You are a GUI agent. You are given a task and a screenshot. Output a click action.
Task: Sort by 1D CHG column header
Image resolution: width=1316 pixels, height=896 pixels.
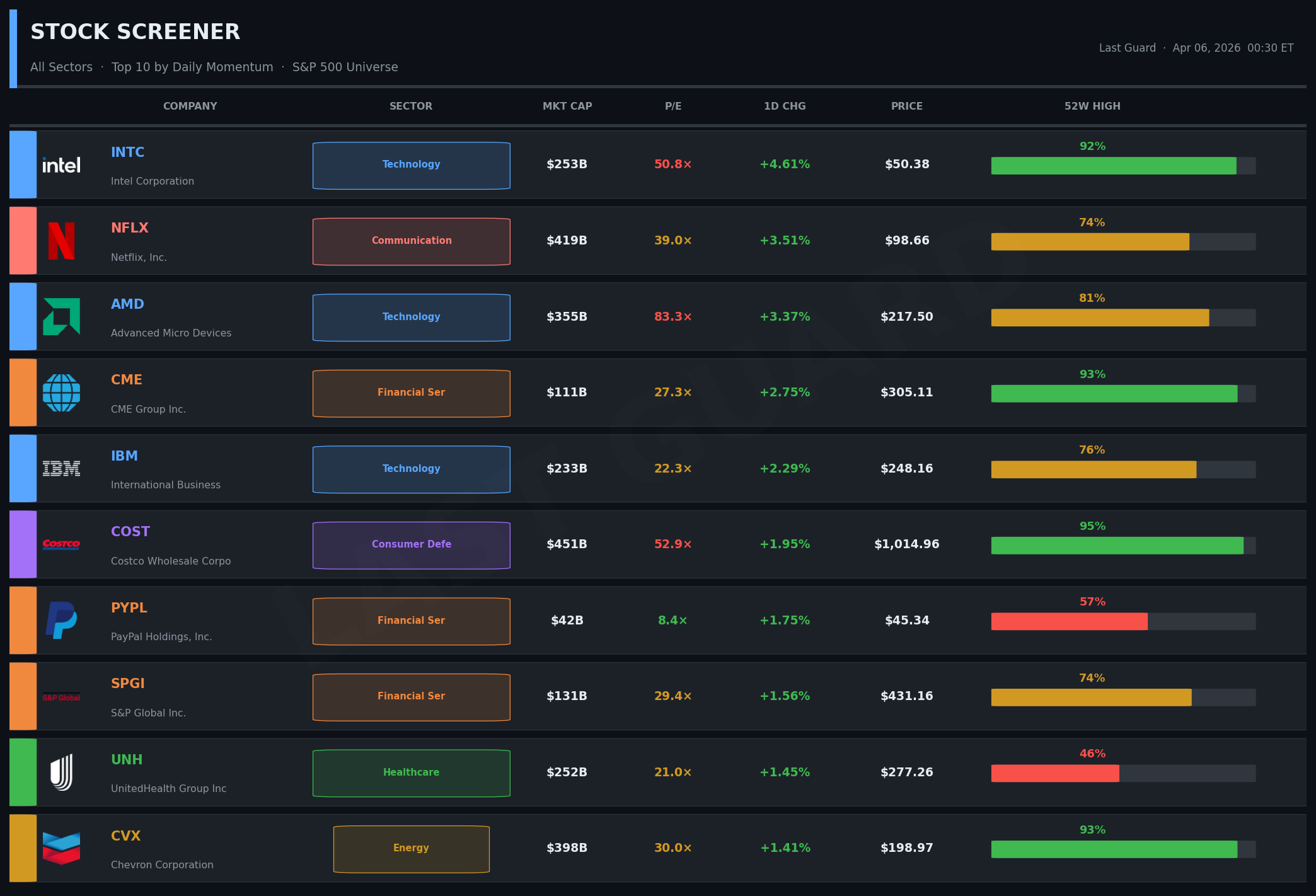pos(785,106)
